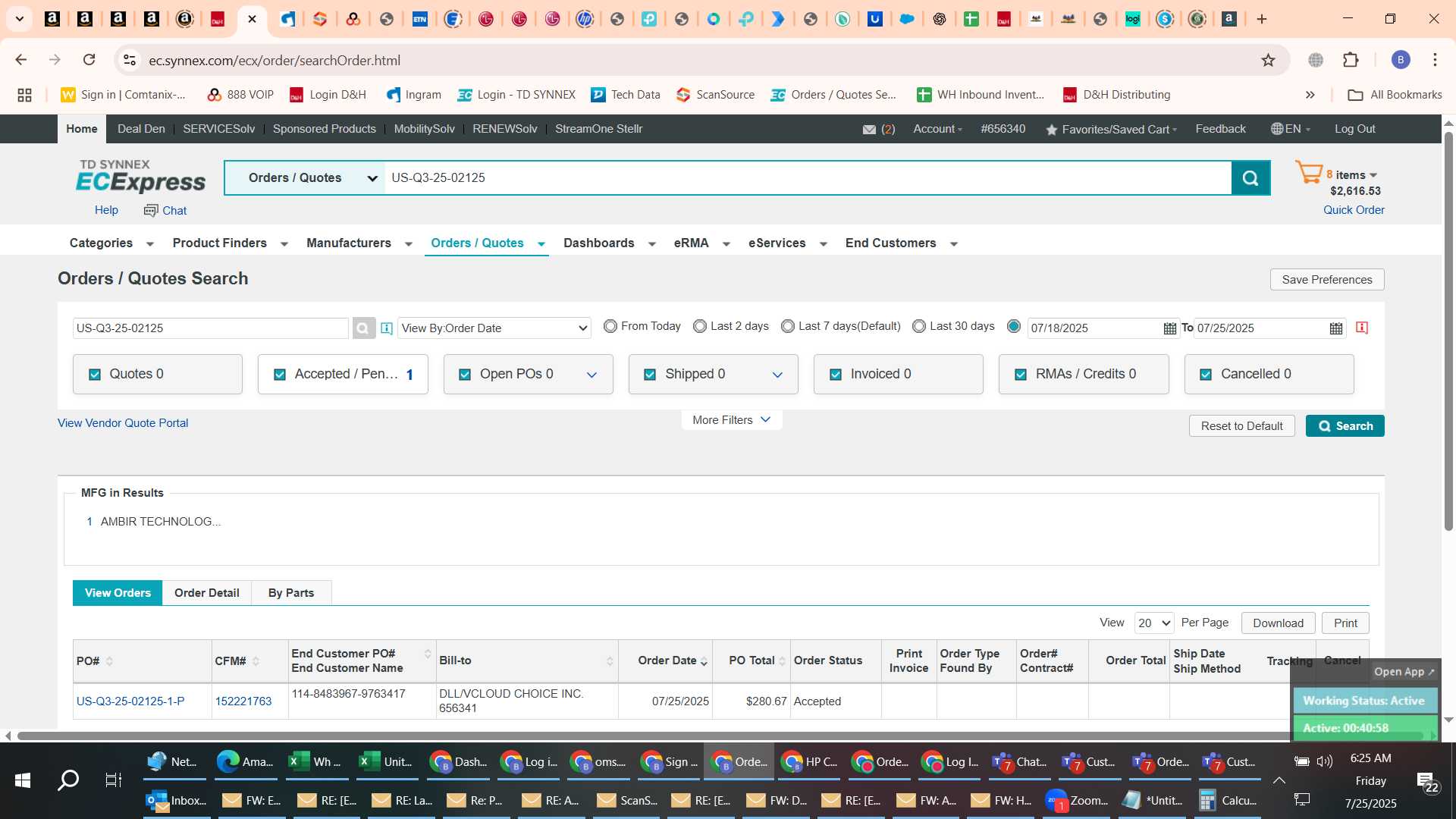The image size is (1456, 819).
Task: Open the eRMA menu
Action: point(701,243)
